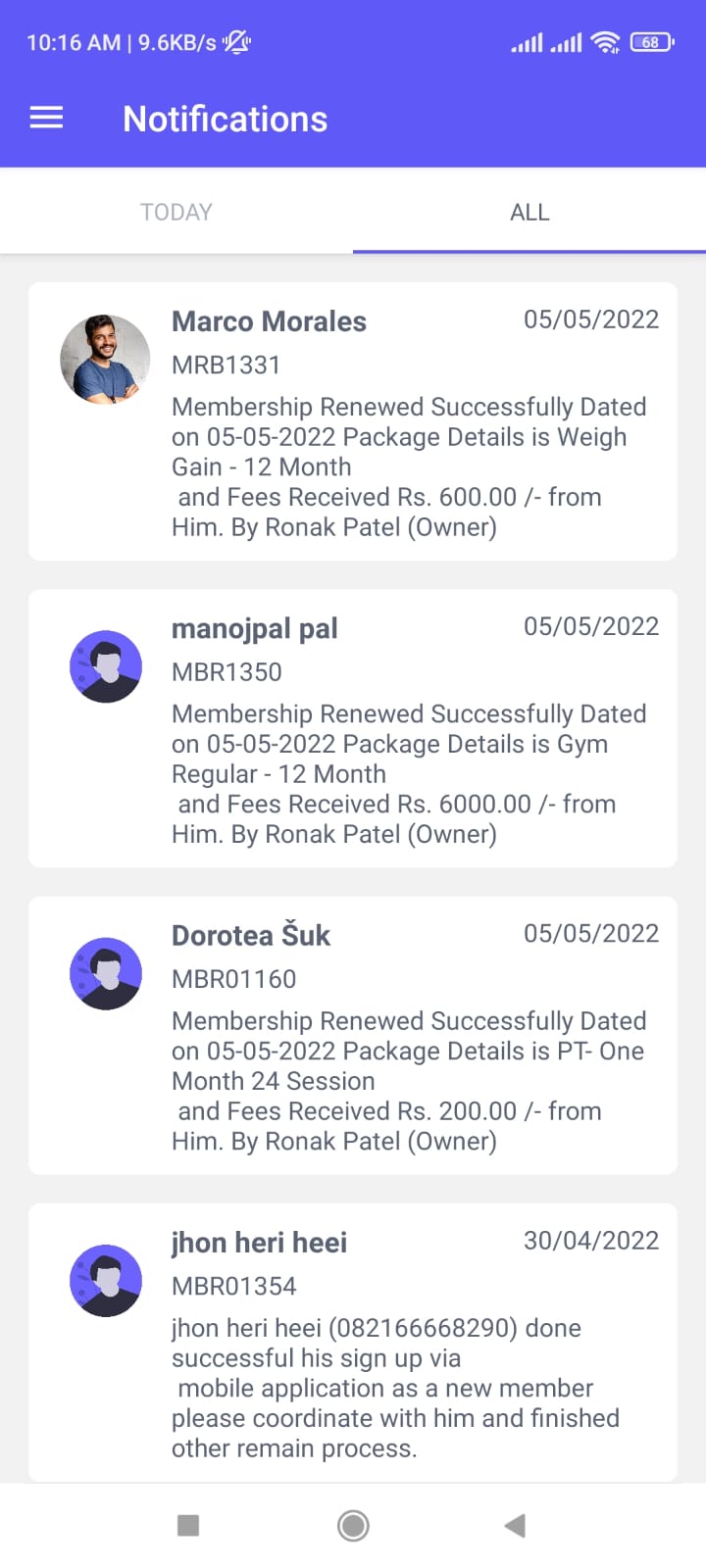The width and height of the screenshot is (706, 1568).
Task: Open jhon heri heei notification name
Action: [259, 1243]
